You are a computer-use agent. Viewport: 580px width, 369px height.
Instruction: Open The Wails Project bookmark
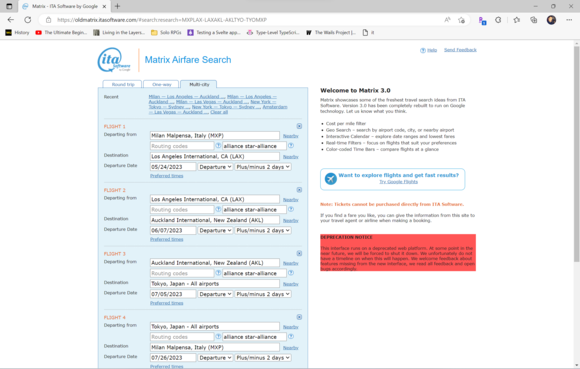331,33
